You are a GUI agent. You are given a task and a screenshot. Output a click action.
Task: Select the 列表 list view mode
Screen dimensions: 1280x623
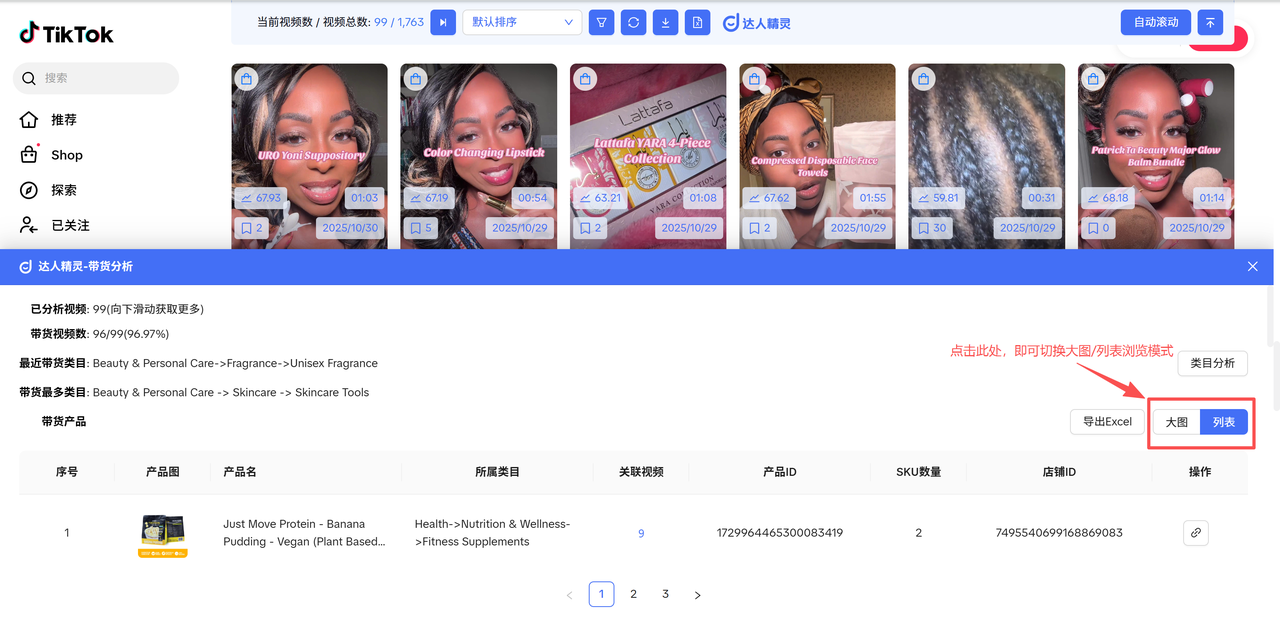click(1223, 422)
